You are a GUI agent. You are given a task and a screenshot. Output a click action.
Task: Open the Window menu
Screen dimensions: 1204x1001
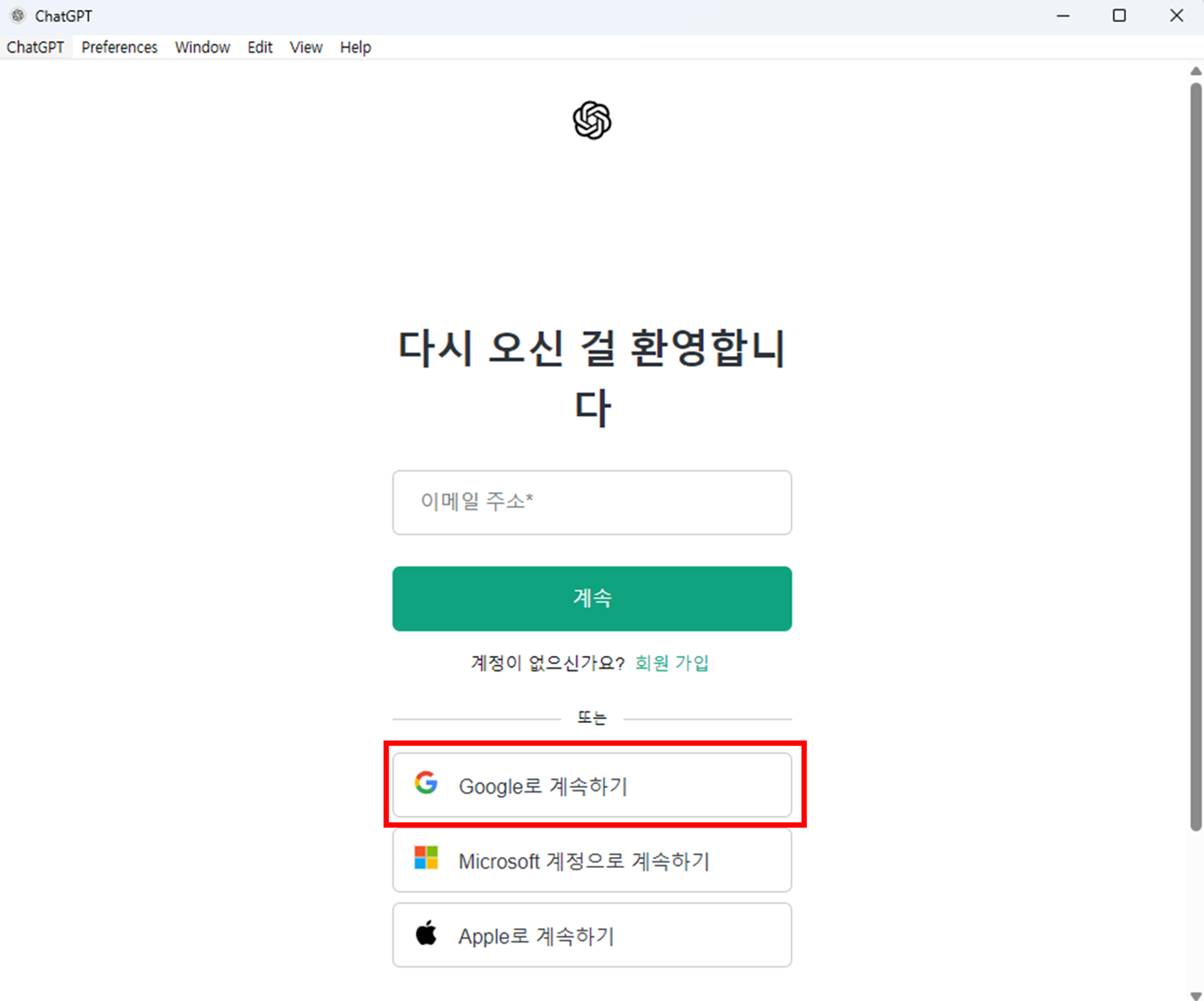(x=202, y=47)
